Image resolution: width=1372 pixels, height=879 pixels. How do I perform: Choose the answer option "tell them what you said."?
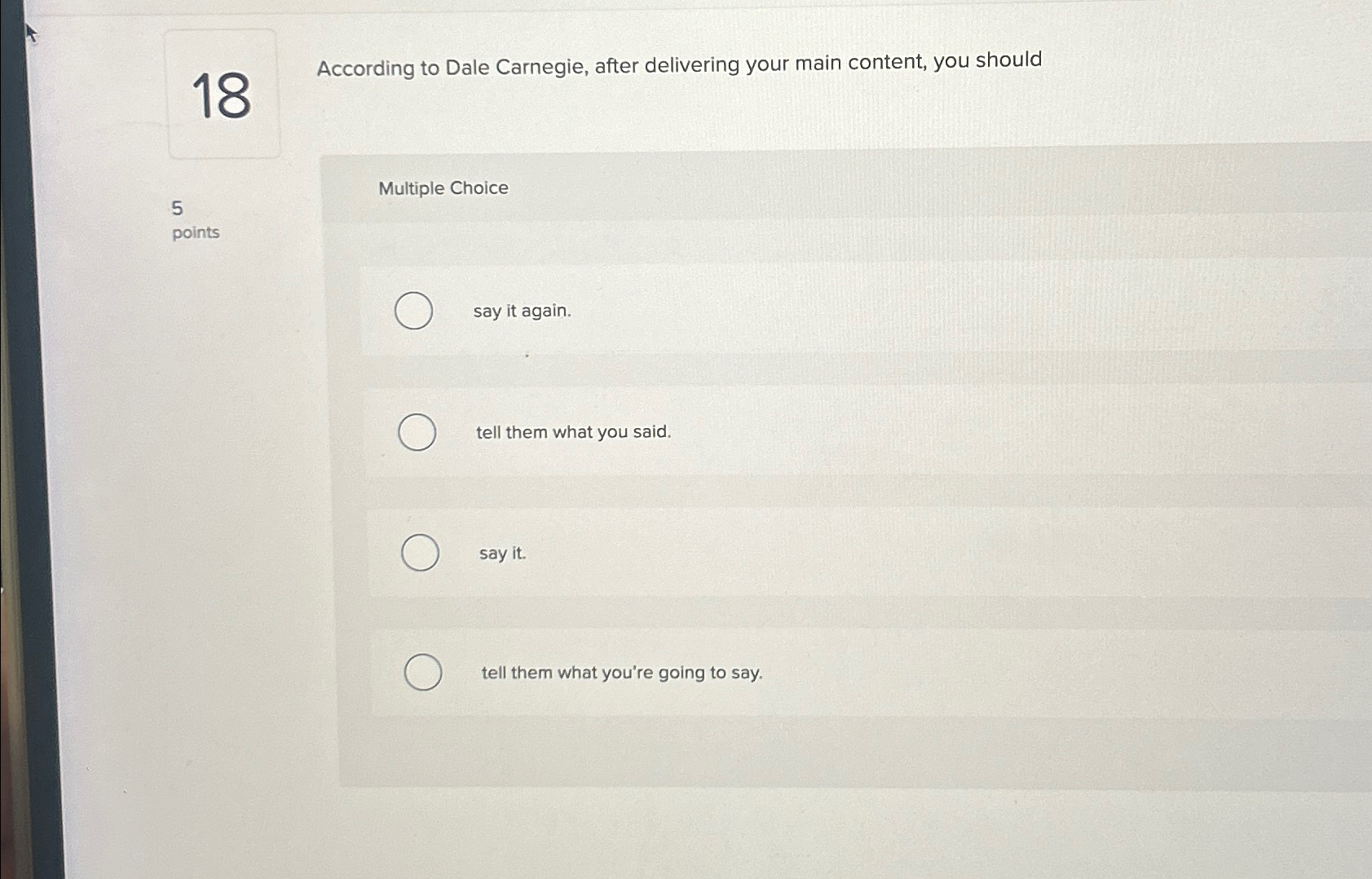[x=572, y=432]
